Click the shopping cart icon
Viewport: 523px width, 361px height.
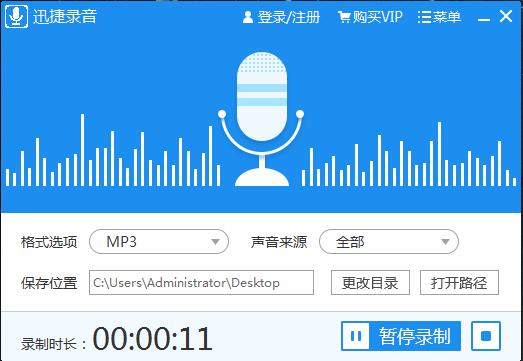344,17
